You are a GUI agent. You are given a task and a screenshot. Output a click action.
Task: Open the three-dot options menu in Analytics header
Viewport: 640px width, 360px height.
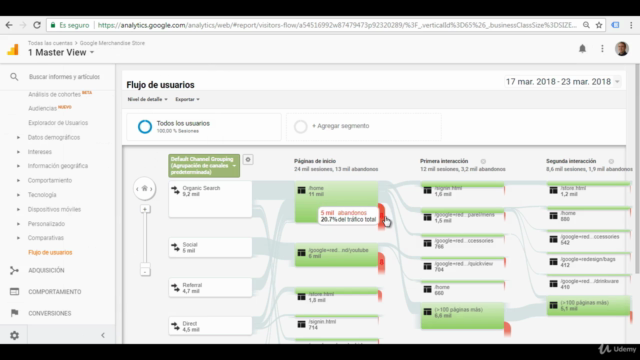602,49
